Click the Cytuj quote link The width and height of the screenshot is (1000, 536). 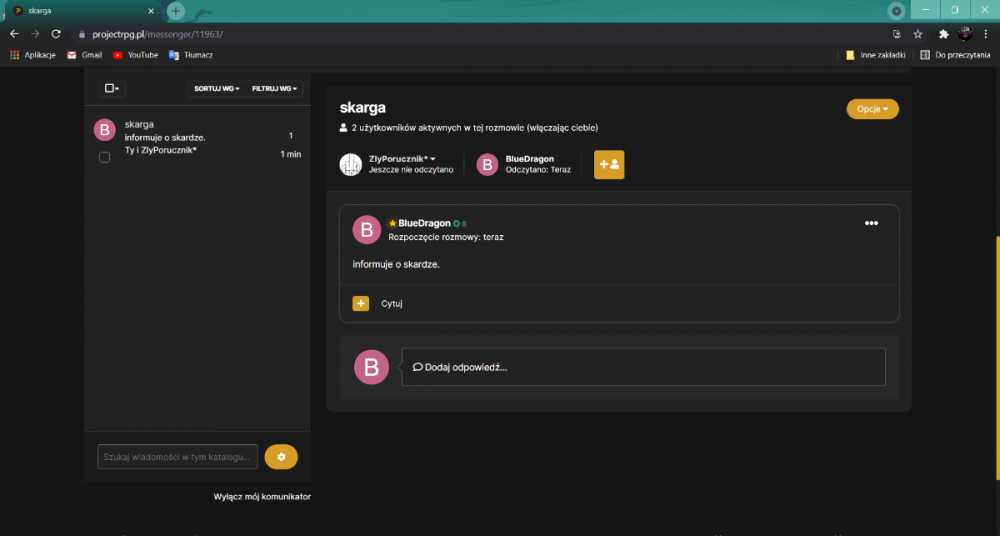coord(392,304)
